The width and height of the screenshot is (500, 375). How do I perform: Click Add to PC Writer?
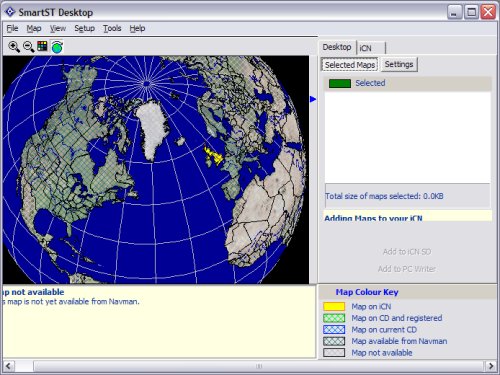click(407, 269)
